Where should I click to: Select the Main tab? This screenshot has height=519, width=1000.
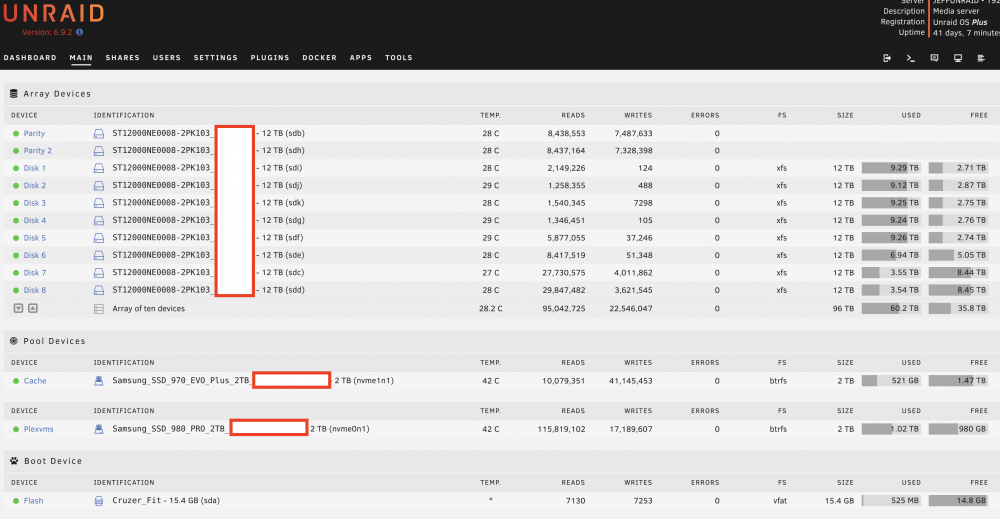click(81, 57)
